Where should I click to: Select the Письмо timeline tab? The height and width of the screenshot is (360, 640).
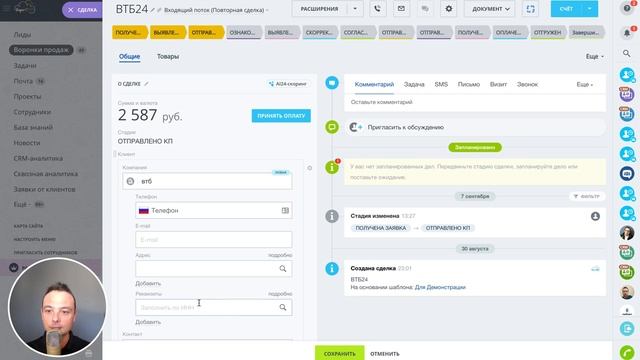(469, 84)
